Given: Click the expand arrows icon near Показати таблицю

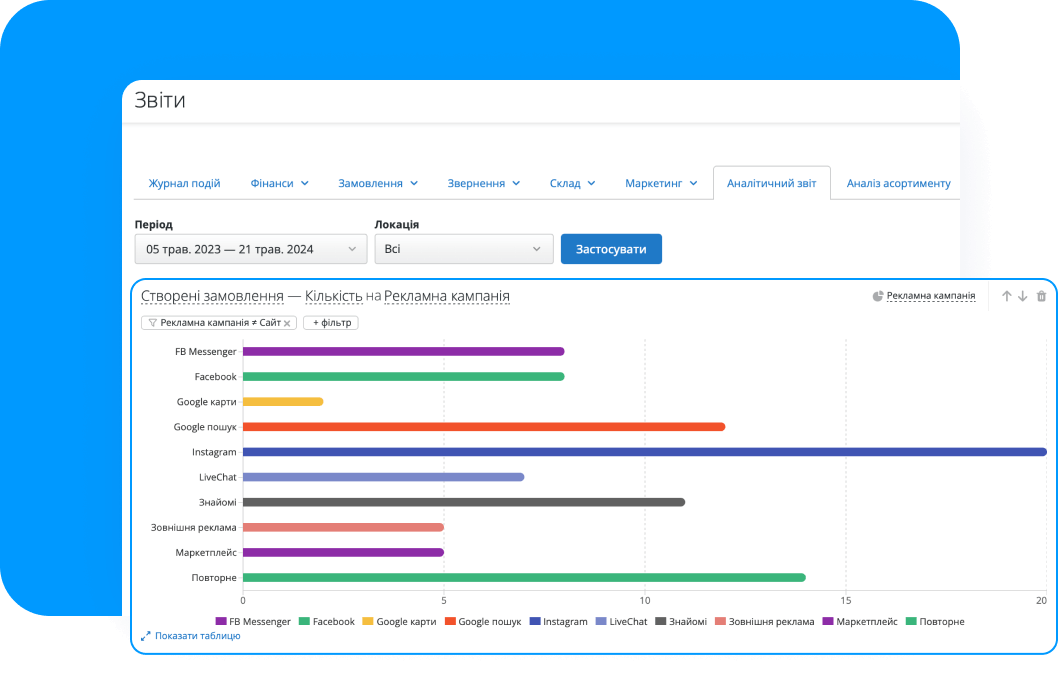Looking at the screenshot, I should point(146,635).
